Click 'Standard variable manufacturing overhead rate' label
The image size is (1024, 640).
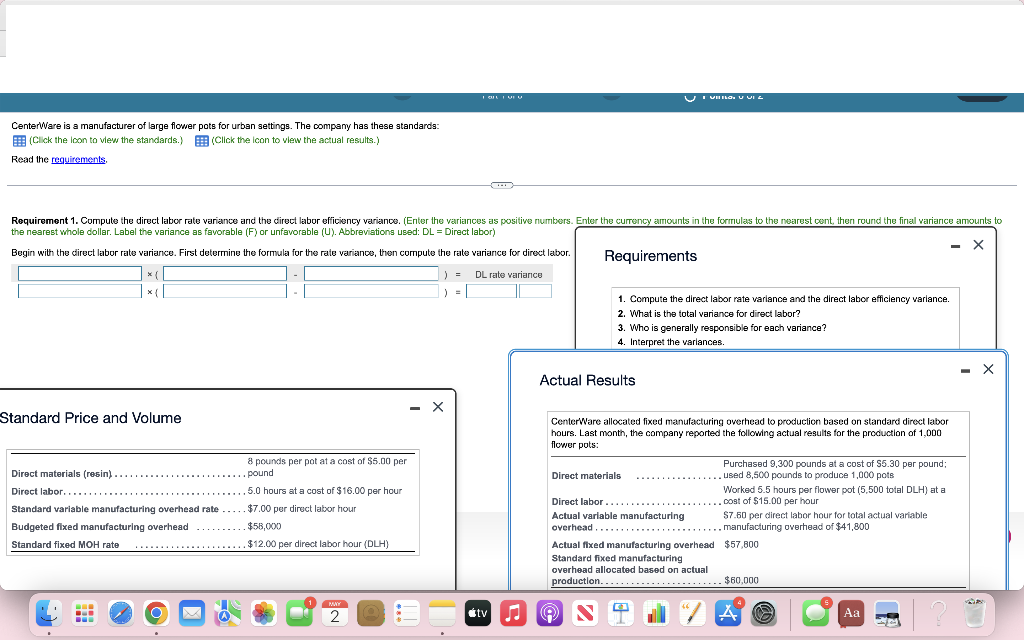[115, 509]
